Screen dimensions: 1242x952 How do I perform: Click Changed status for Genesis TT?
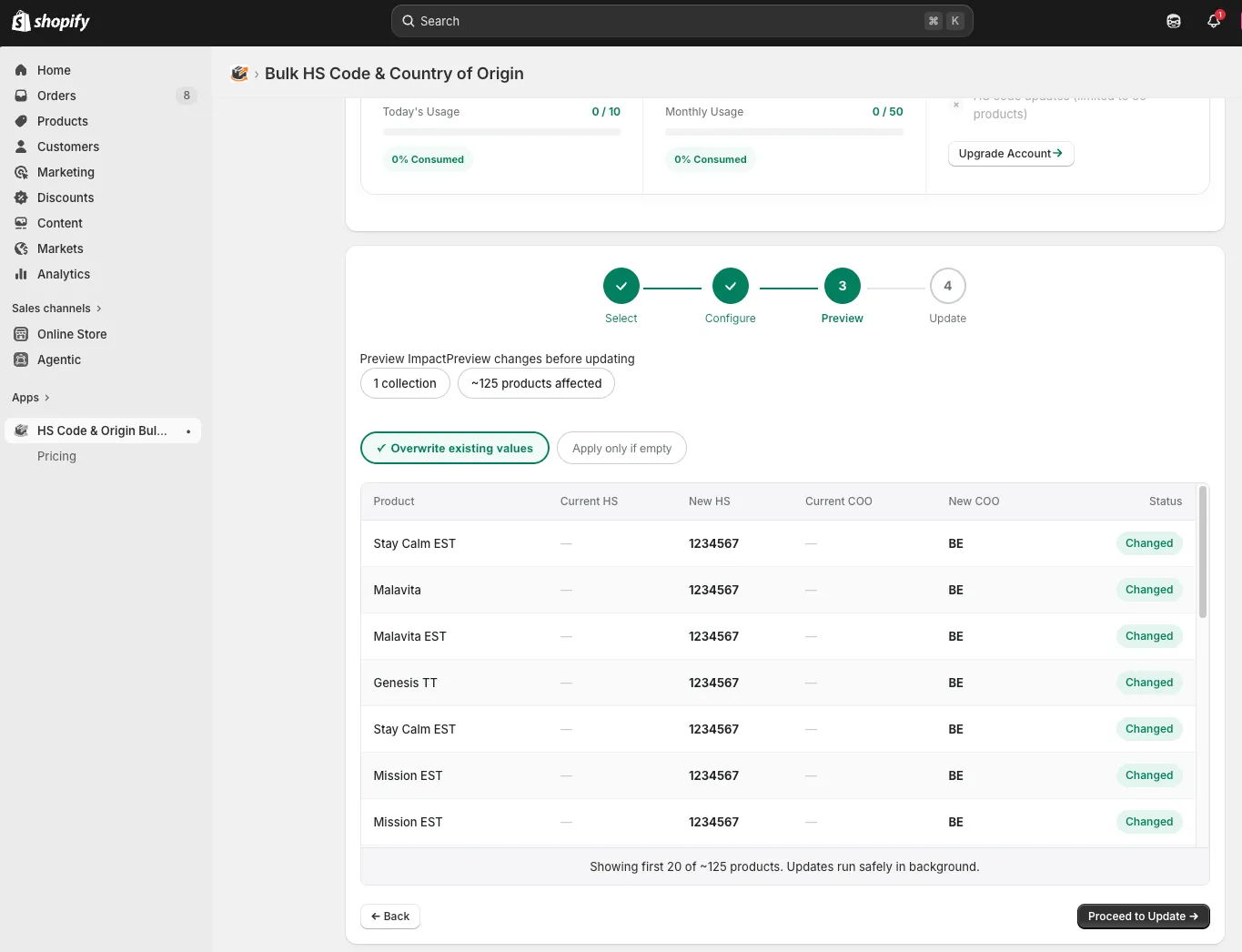pyautogui.click(x=1149, y=683)
